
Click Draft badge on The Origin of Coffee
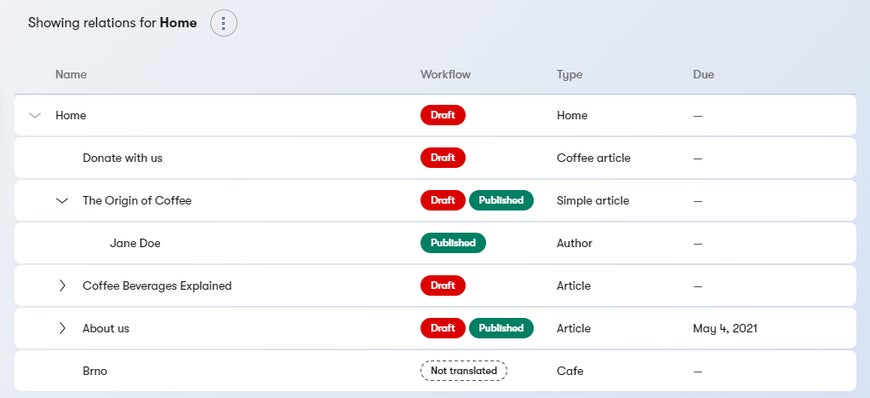(443, 200)
